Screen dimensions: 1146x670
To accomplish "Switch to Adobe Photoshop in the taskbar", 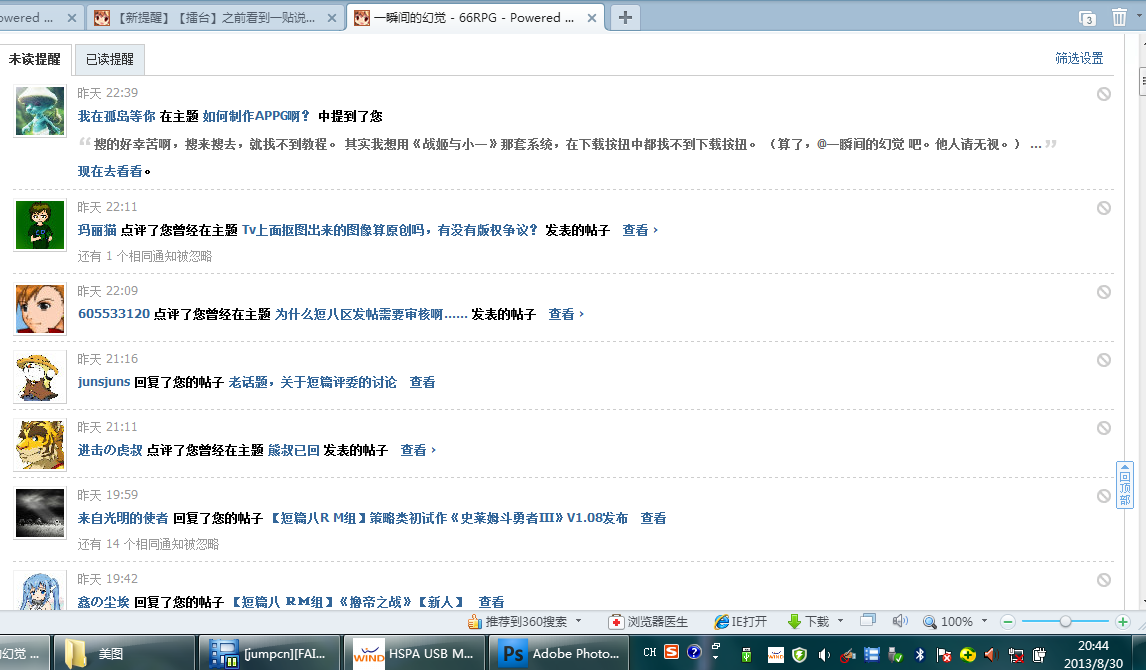I will click(561, 653).
